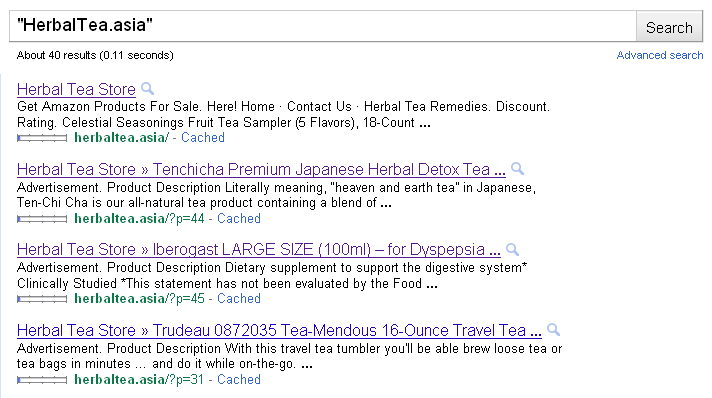Click the green URL herbaltea.asia/?p=45
Viewport: 712px width, 398px height.
tap(139, 298)
